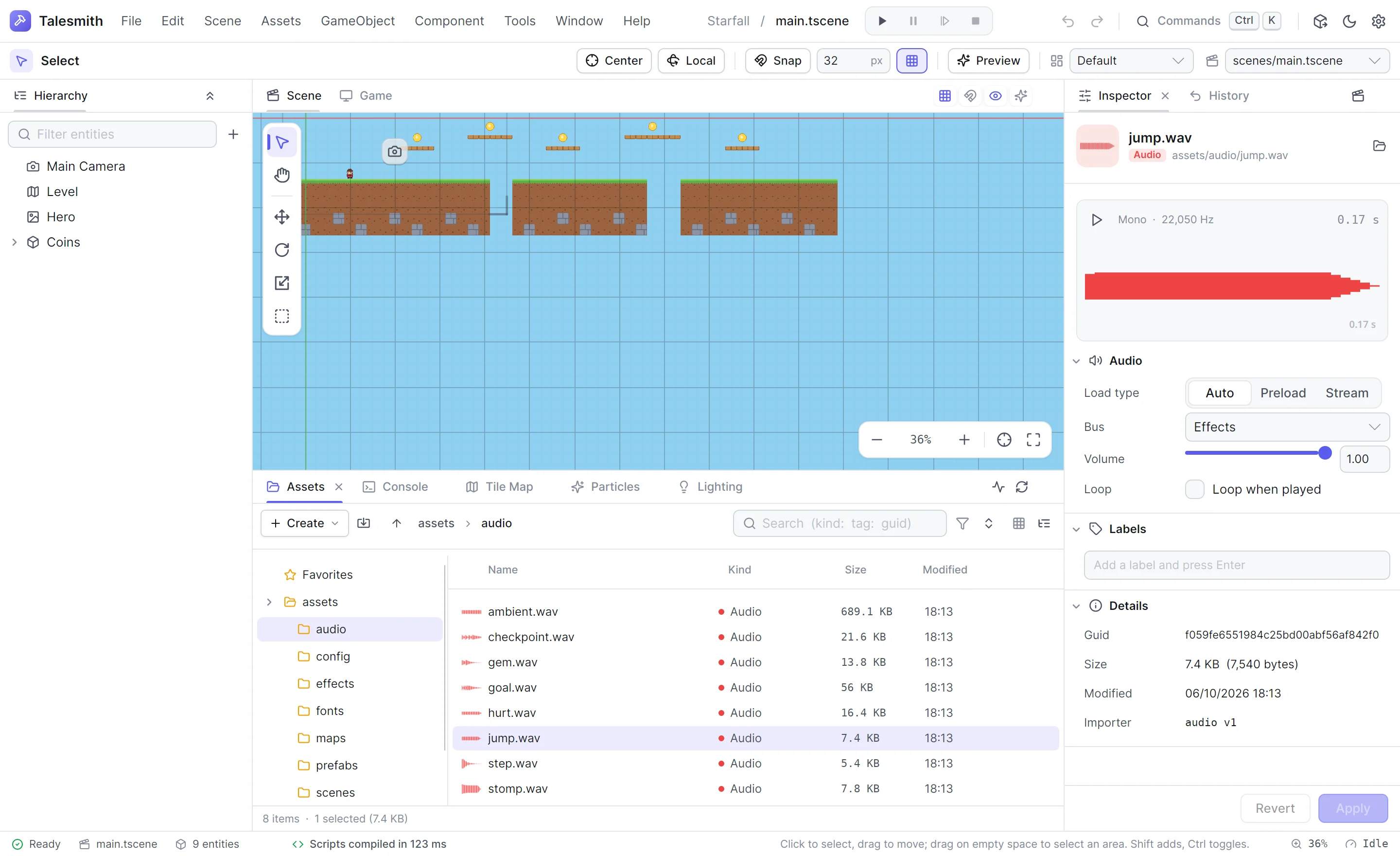1400x856 pixels.
Task: Set load type to Preload
Action: [1282, 393]
